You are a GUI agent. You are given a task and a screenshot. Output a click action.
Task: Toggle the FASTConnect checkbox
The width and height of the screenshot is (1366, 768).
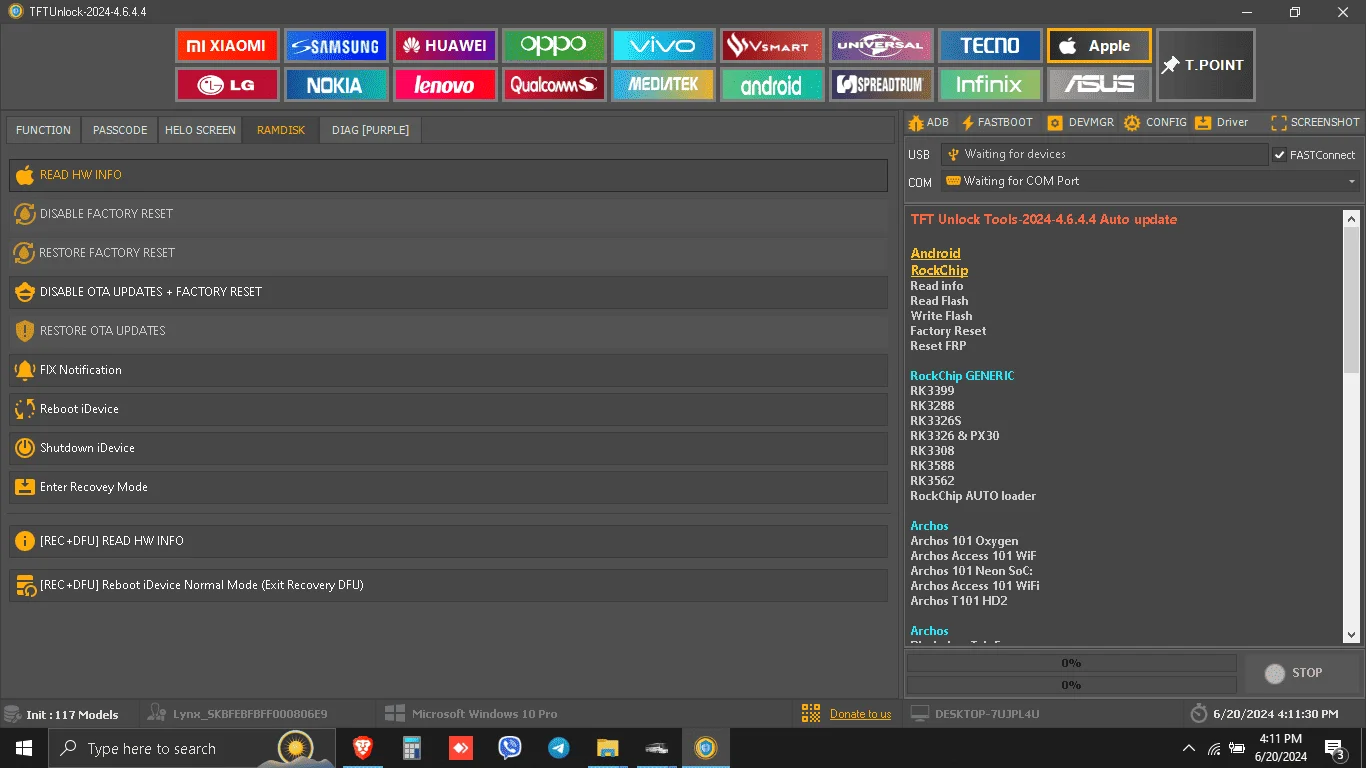click(1279, 155)
